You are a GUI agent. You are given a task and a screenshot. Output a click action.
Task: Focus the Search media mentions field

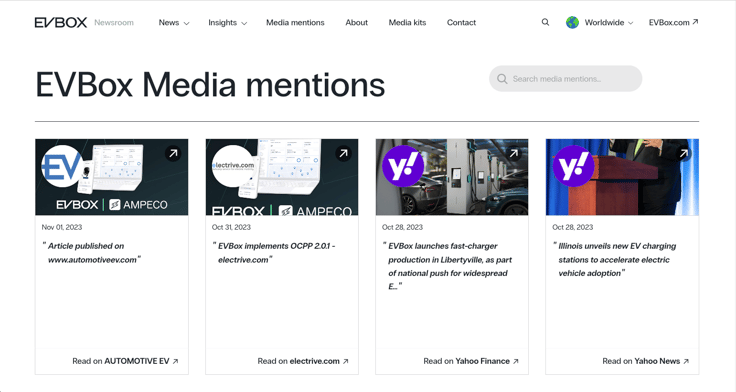(566, 79)
